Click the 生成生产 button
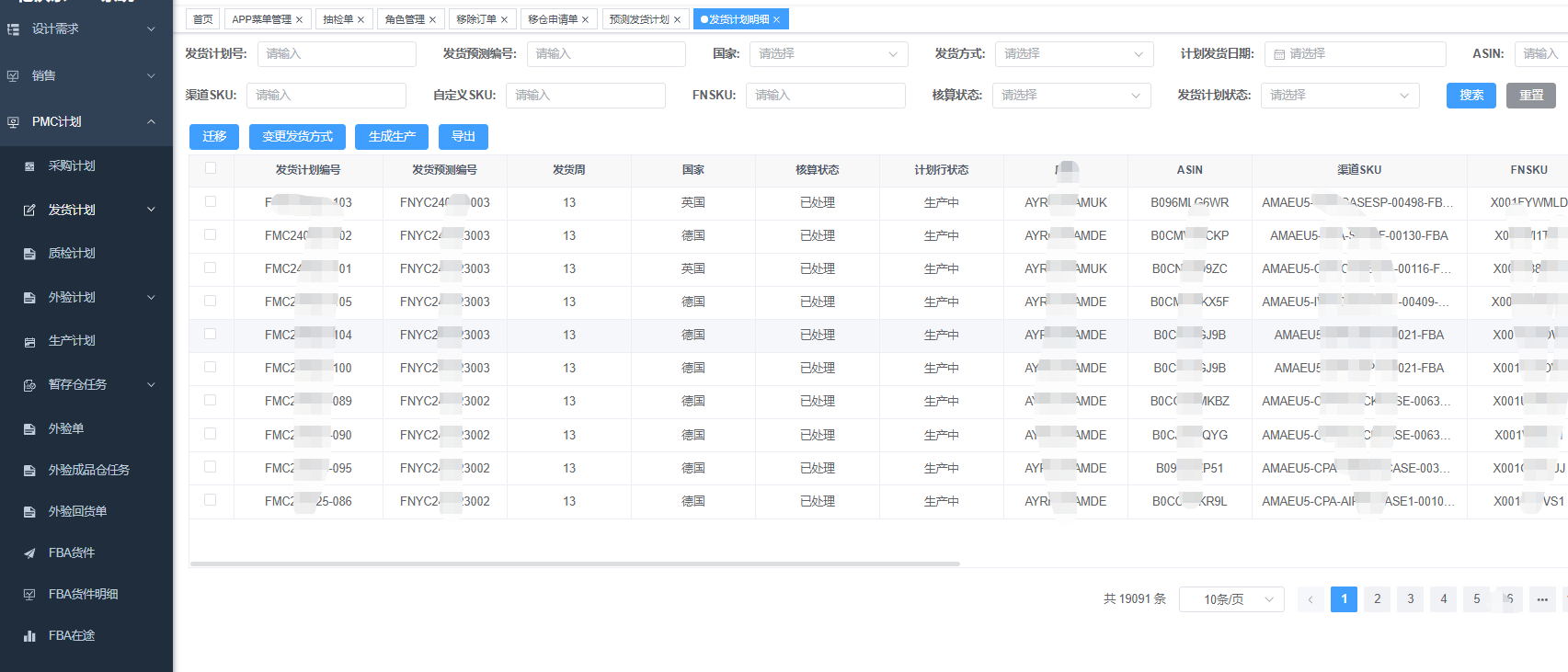This screenshot has height=672, width=1568. click(x=392, y=137)
